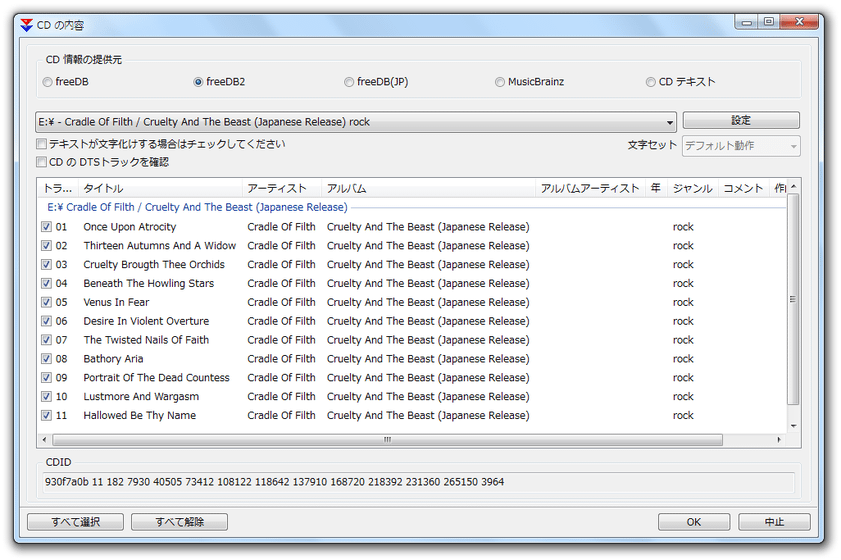Select the title 'Desire In Violent Overture'

146,321
